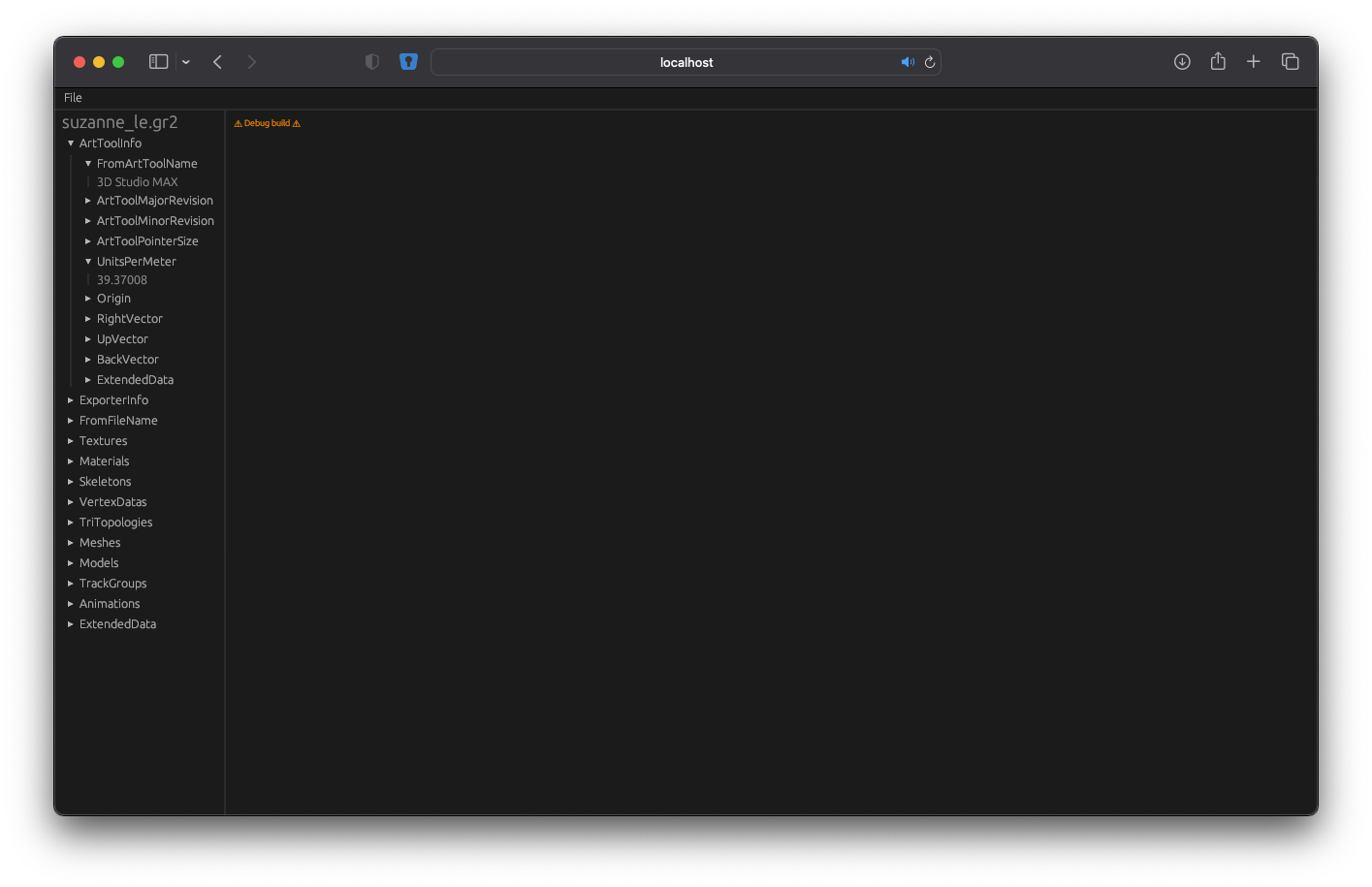This screenshot has height=887, width=1372.
Task: Expand the Animations node
Action: [71, 604]
